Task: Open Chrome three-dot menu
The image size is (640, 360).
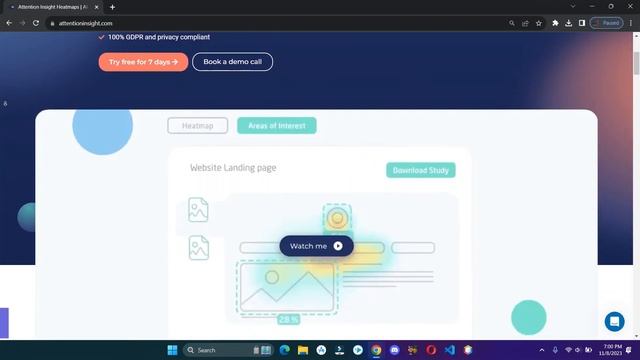Action: (x=631, y=23)
